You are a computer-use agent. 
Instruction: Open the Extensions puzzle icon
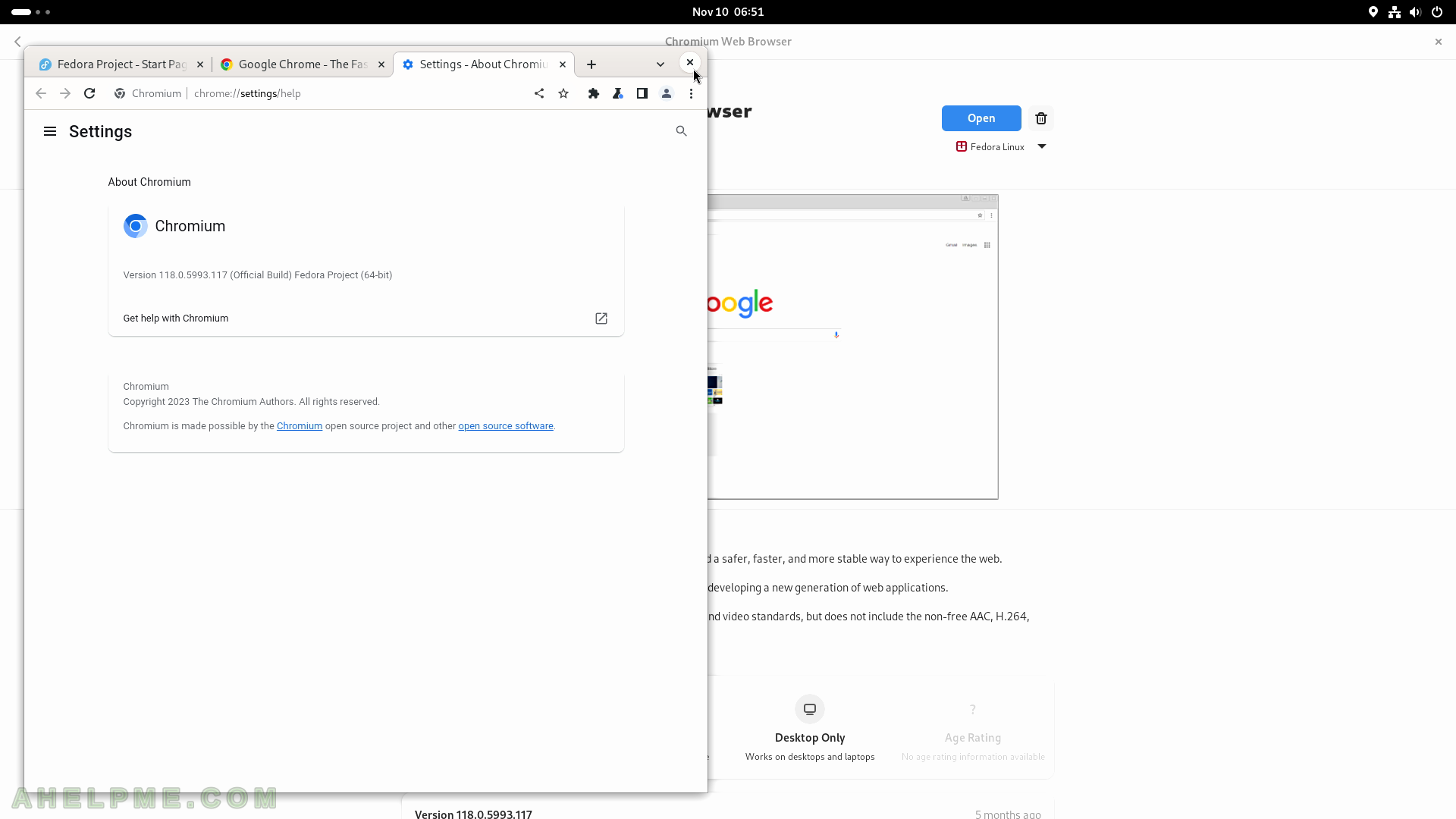point(594,93)
